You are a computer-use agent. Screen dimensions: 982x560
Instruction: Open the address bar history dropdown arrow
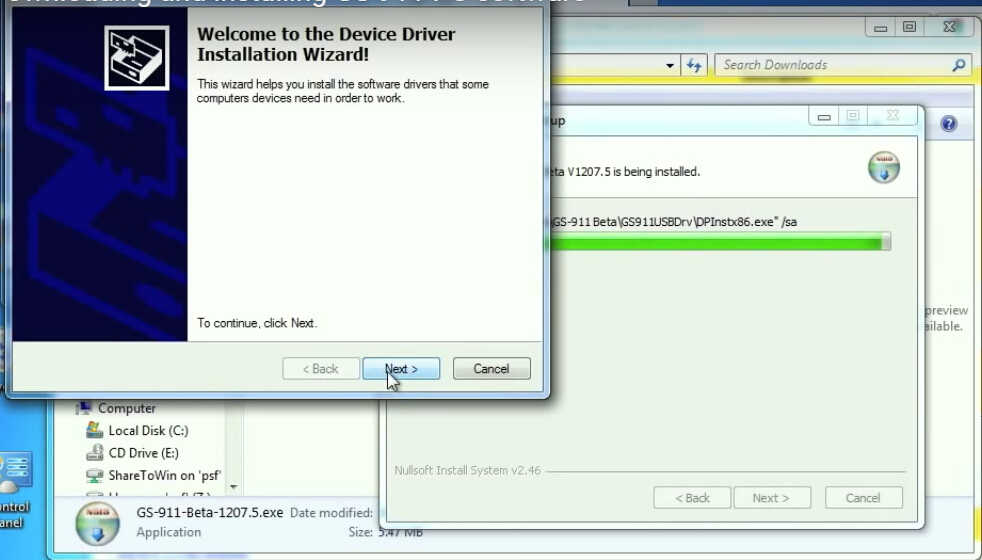coord(669,65)
